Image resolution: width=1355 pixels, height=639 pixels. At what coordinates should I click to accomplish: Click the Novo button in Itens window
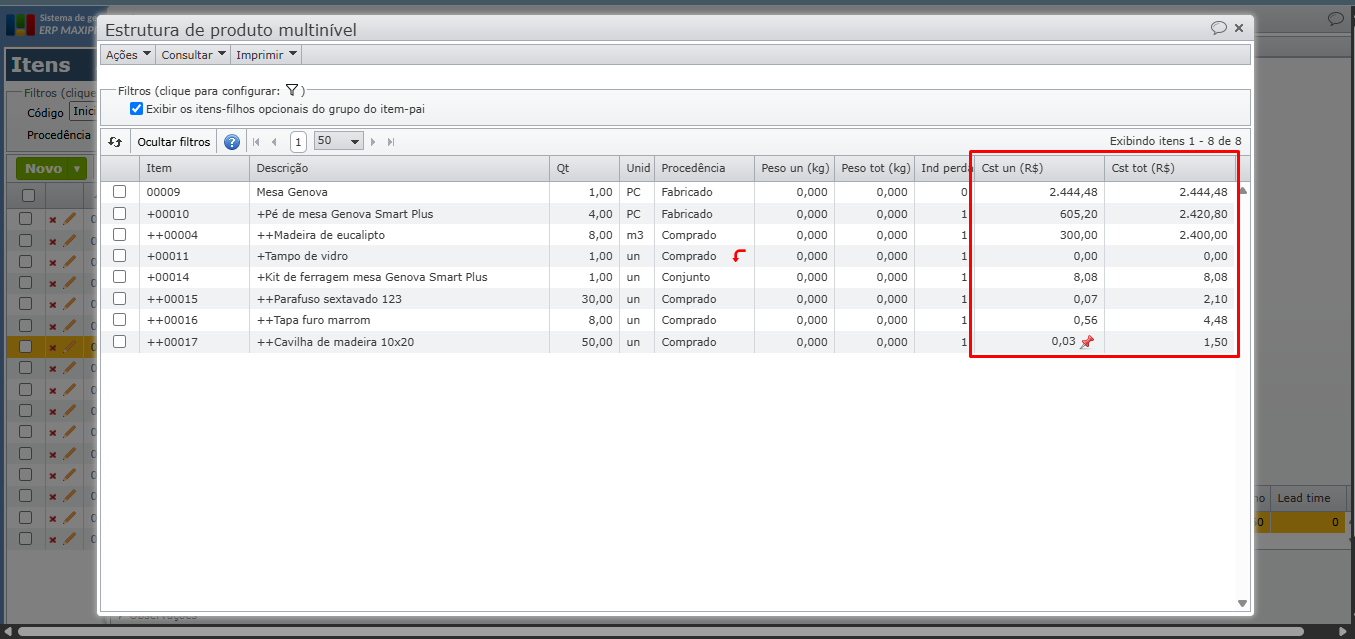[43, 169]
